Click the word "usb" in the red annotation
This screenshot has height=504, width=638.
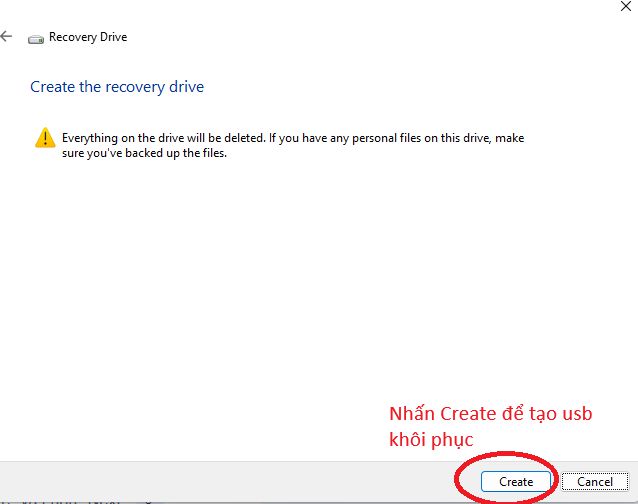coord(576,414)
